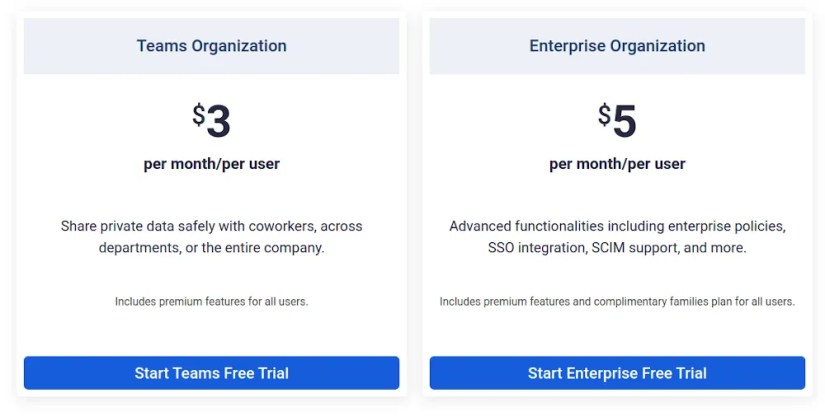Click "per month/per user" under the $3 price
This screenshot has height=416, width=825.
(x=211, y=164)
